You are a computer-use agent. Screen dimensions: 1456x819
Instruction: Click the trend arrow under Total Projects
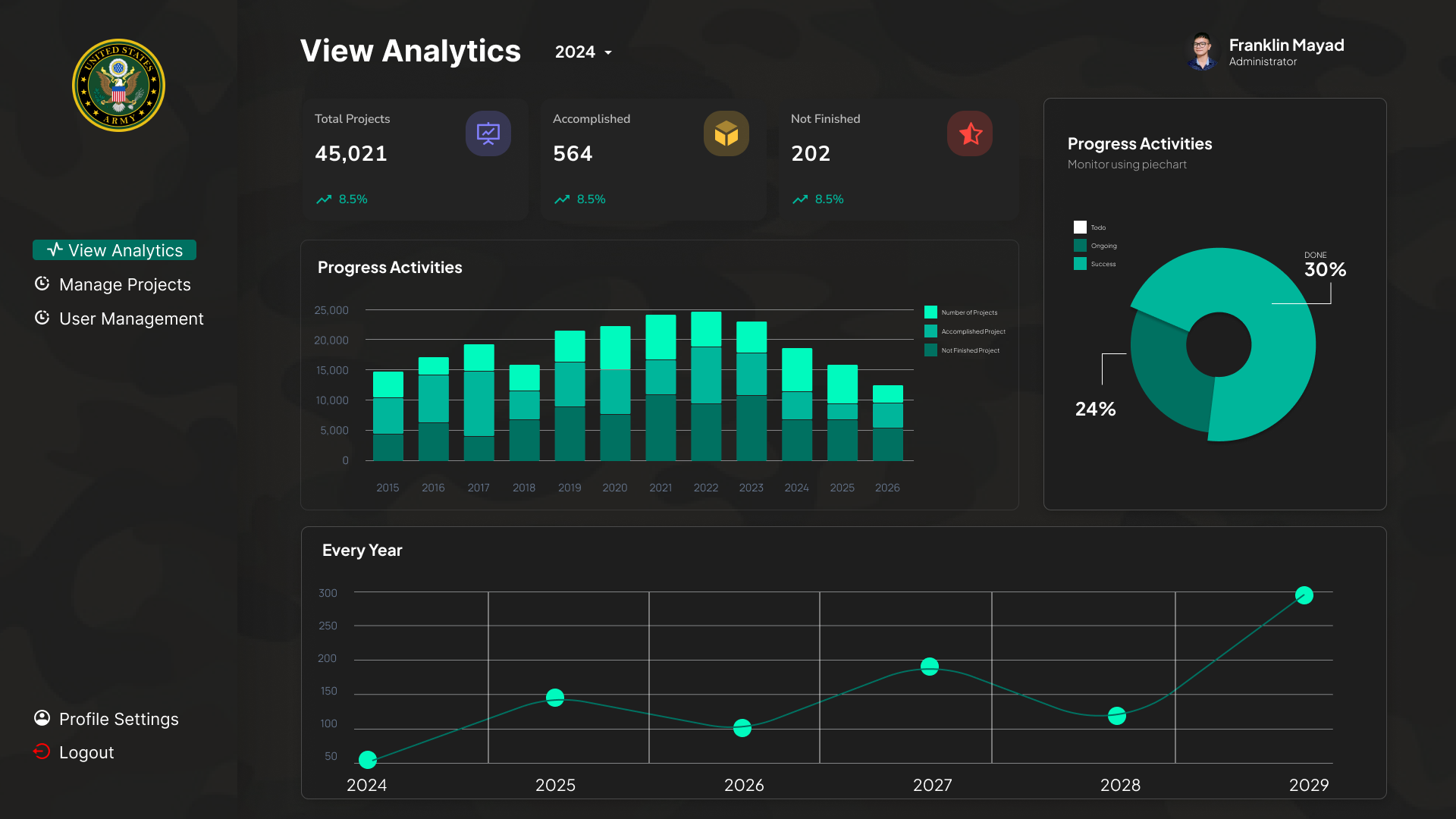coord(324,199)
